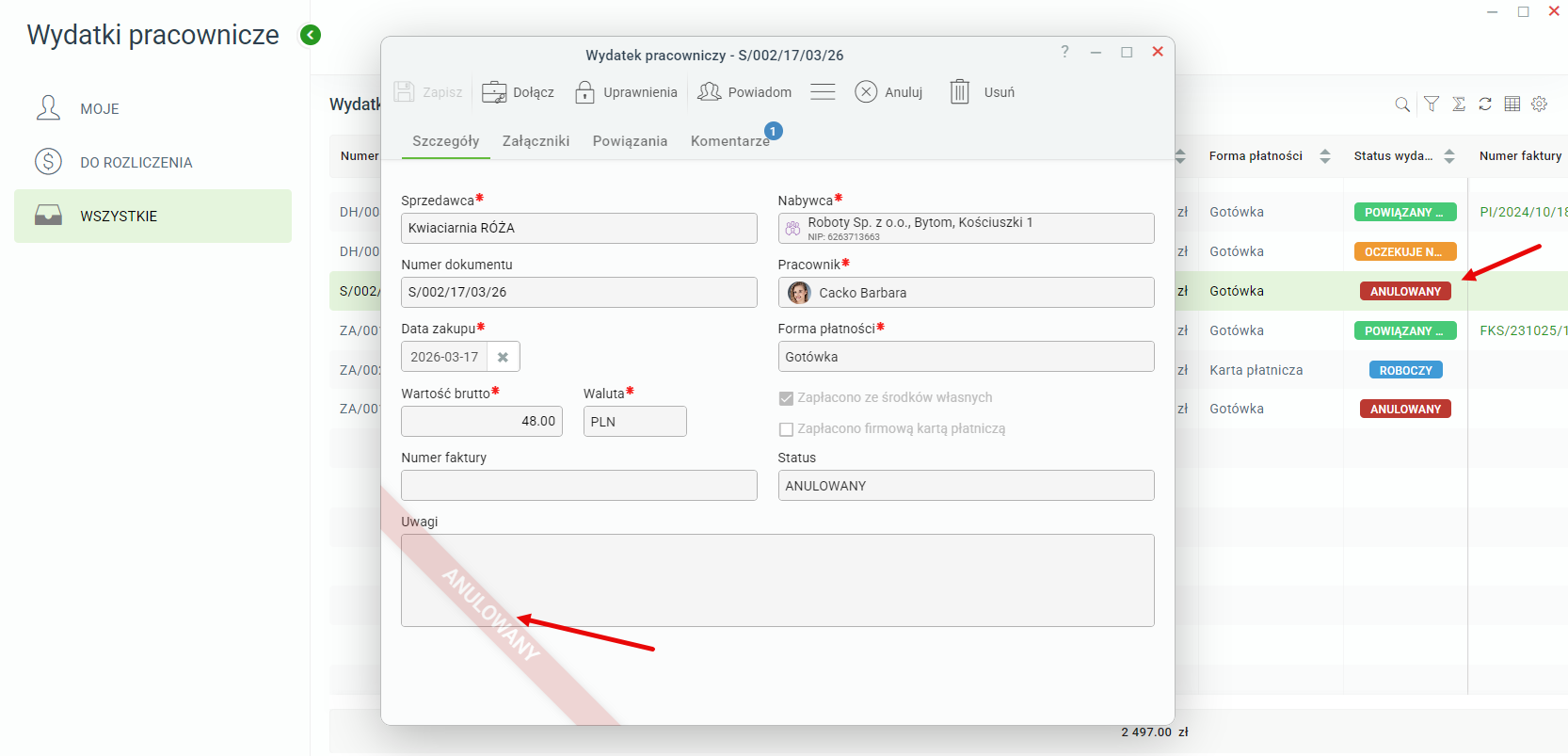Click the Data zakupu date field

pyautogui.click(x=444, y=357)
